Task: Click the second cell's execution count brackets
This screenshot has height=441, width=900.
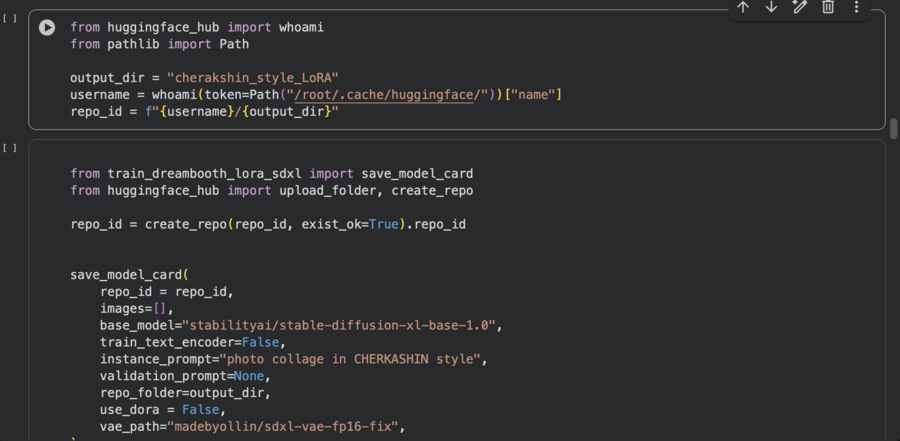Action: tap(10, 148)
